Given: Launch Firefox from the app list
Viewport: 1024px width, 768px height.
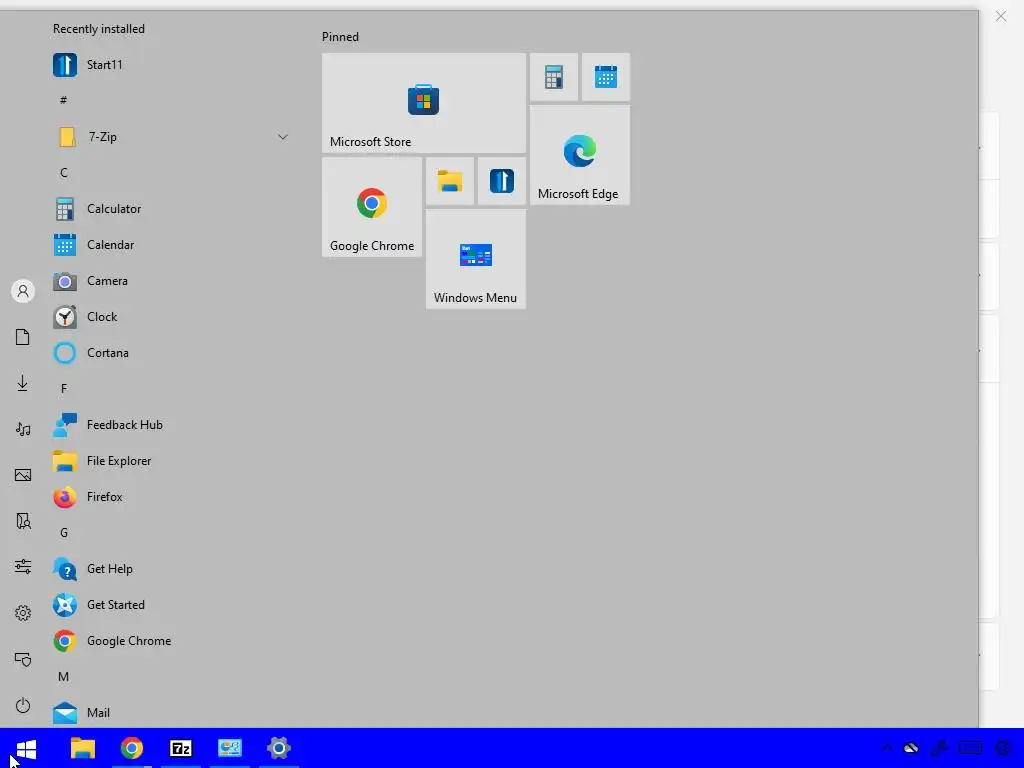Looking at the screenshot, I should coord(170,497).
